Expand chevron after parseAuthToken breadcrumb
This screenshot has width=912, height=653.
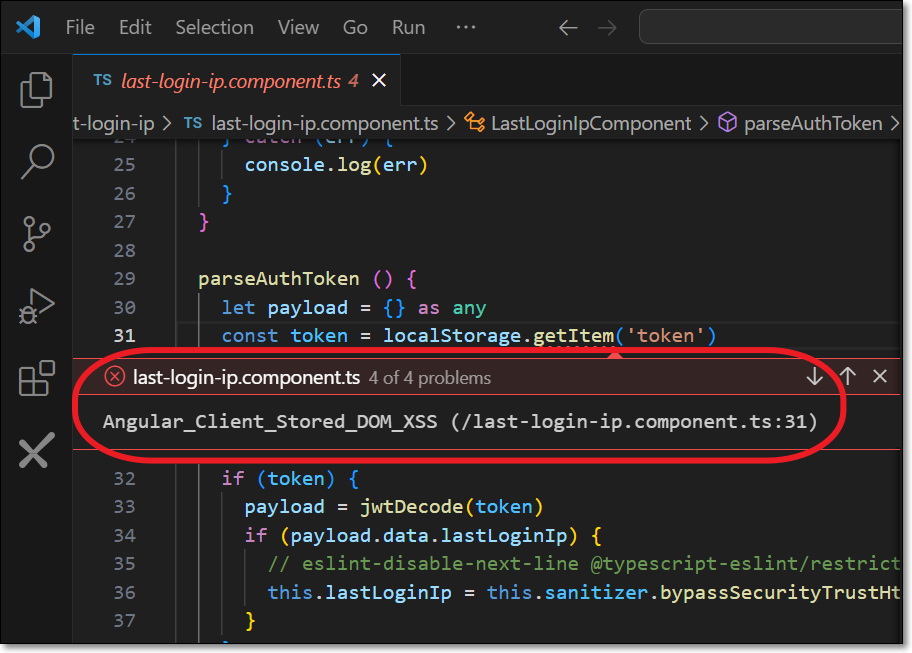pyautogui.click(x=895, y=123)
